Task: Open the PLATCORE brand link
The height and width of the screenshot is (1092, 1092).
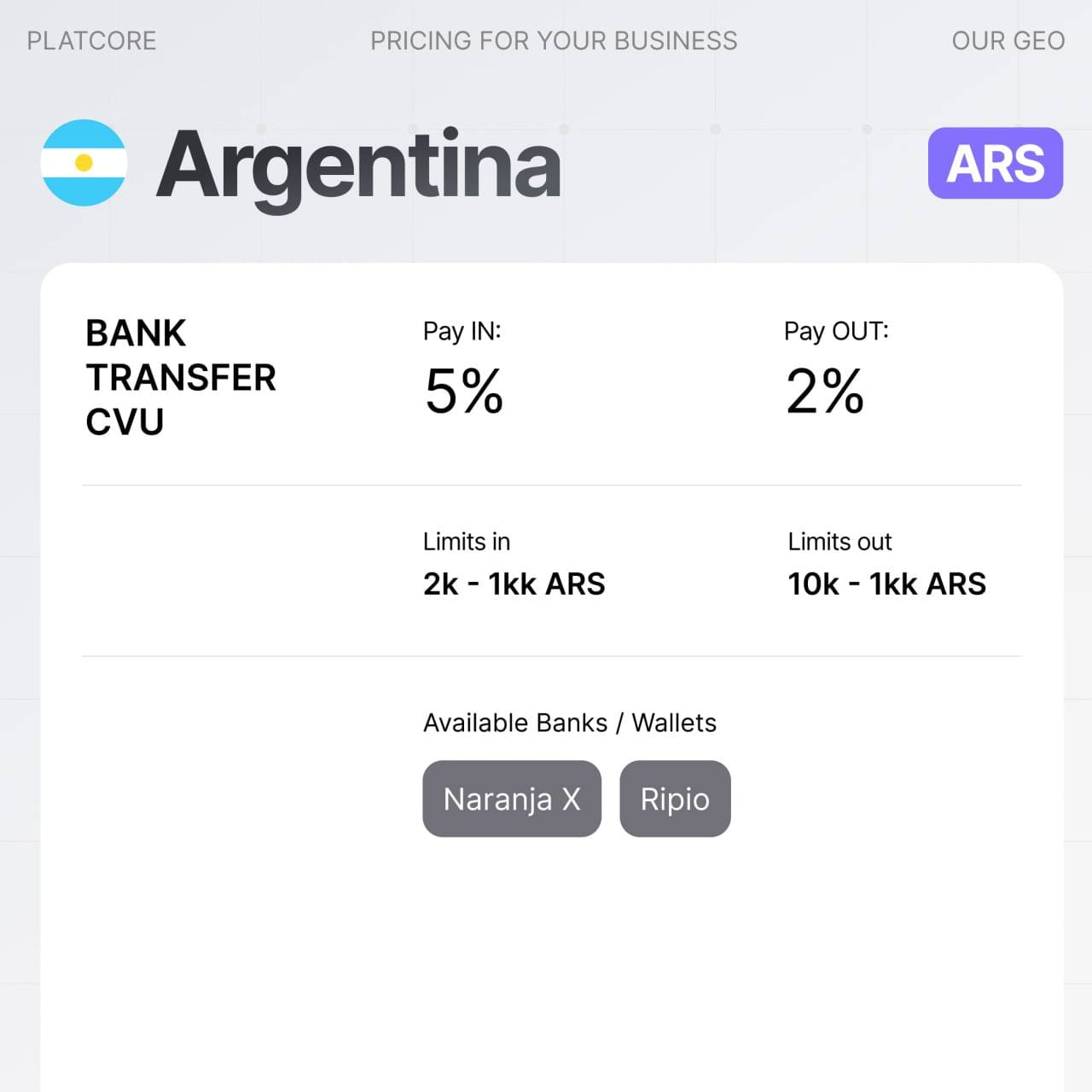Action: click(91, 41)
